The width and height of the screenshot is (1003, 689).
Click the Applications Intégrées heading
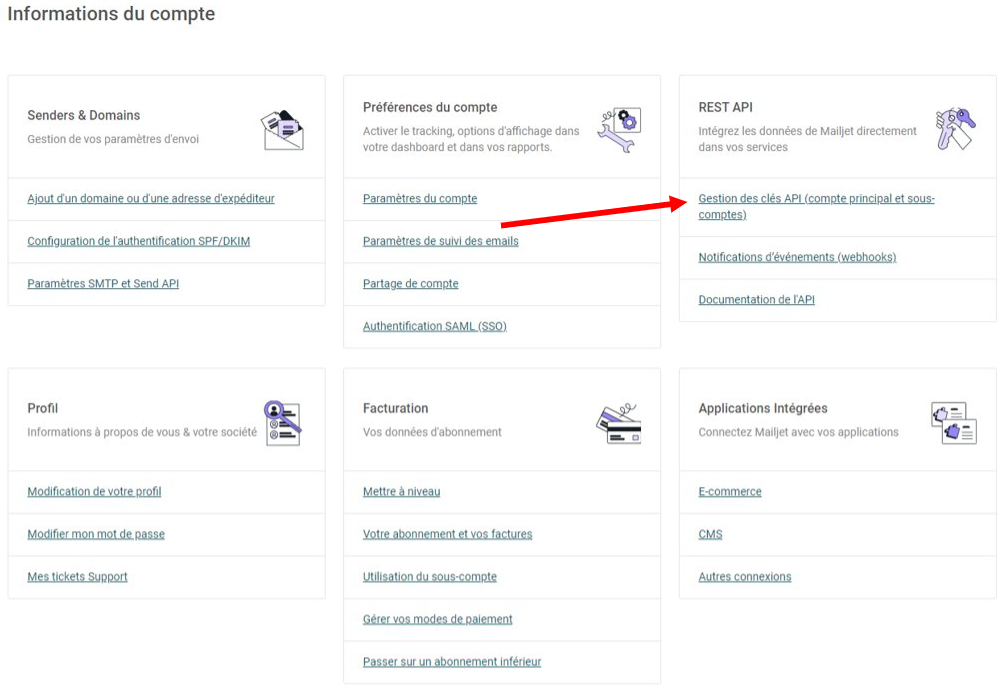tap(763, 408)
